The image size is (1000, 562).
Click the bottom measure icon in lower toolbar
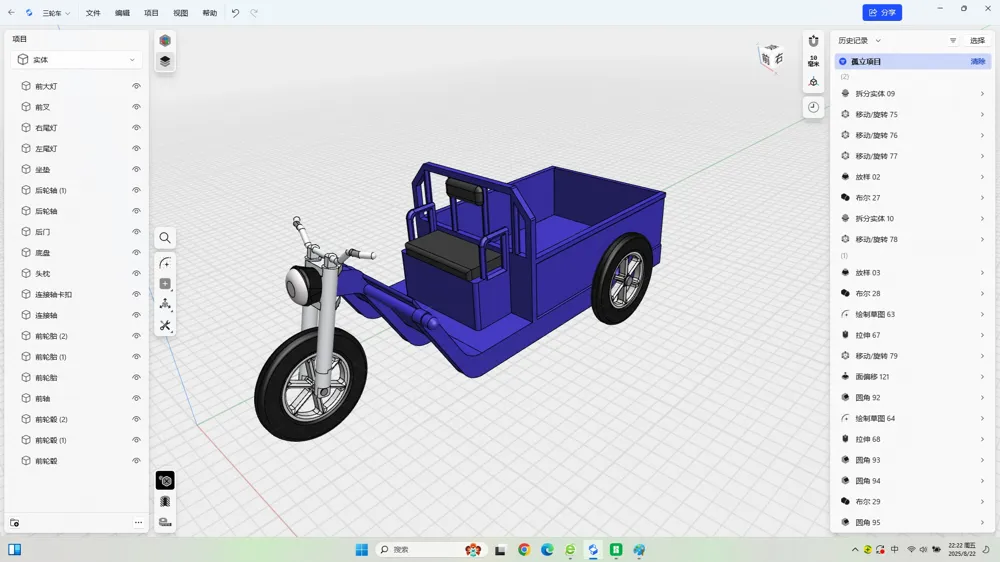click(x=165, y=522)
